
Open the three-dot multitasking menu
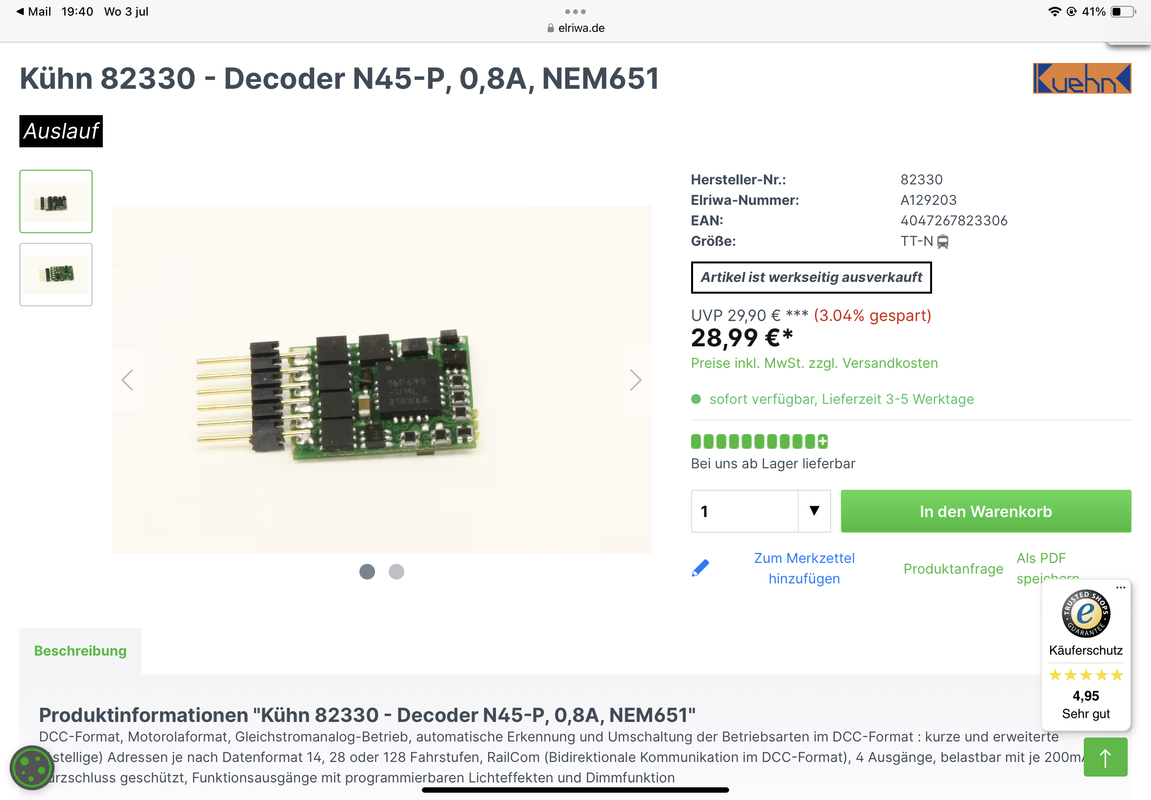[x=576, y=12]
